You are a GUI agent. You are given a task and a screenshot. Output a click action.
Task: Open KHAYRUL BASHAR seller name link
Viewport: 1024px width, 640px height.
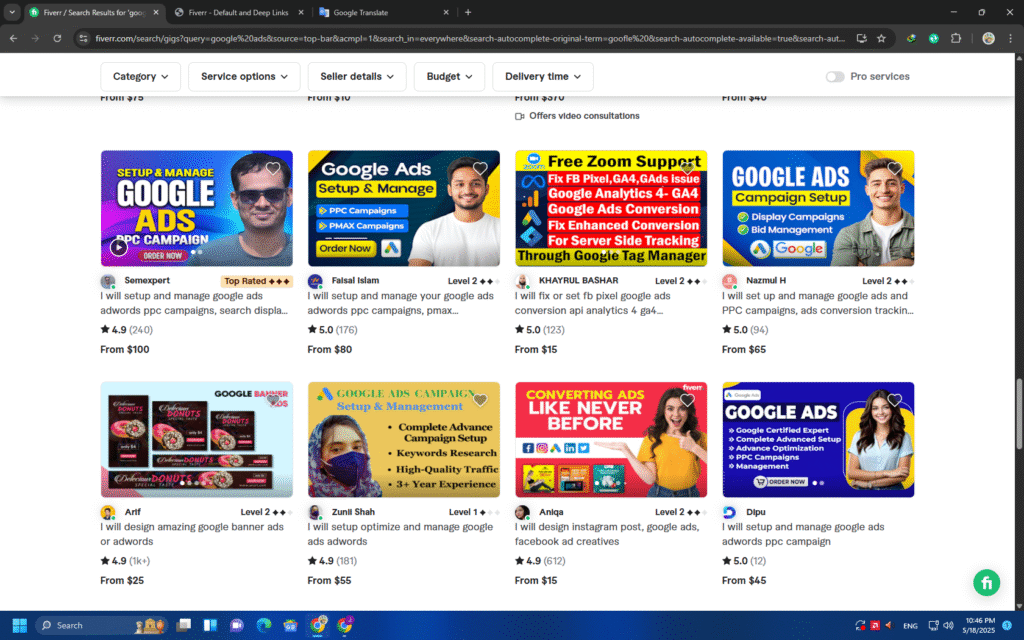coord(578,280)
